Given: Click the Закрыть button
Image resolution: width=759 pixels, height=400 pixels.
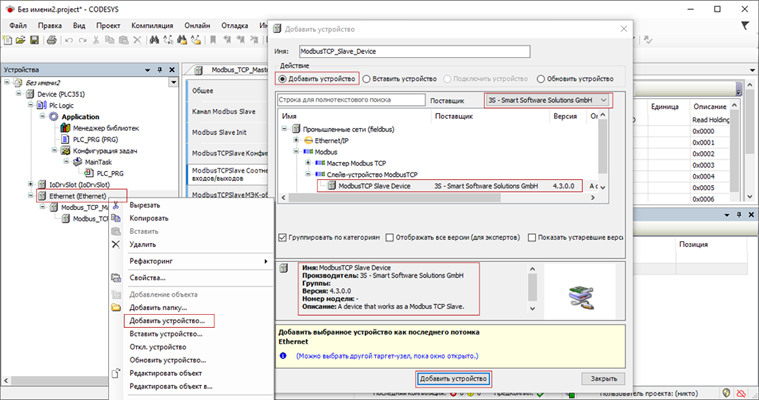Looking at the screenshot, I should click(603, 379).
